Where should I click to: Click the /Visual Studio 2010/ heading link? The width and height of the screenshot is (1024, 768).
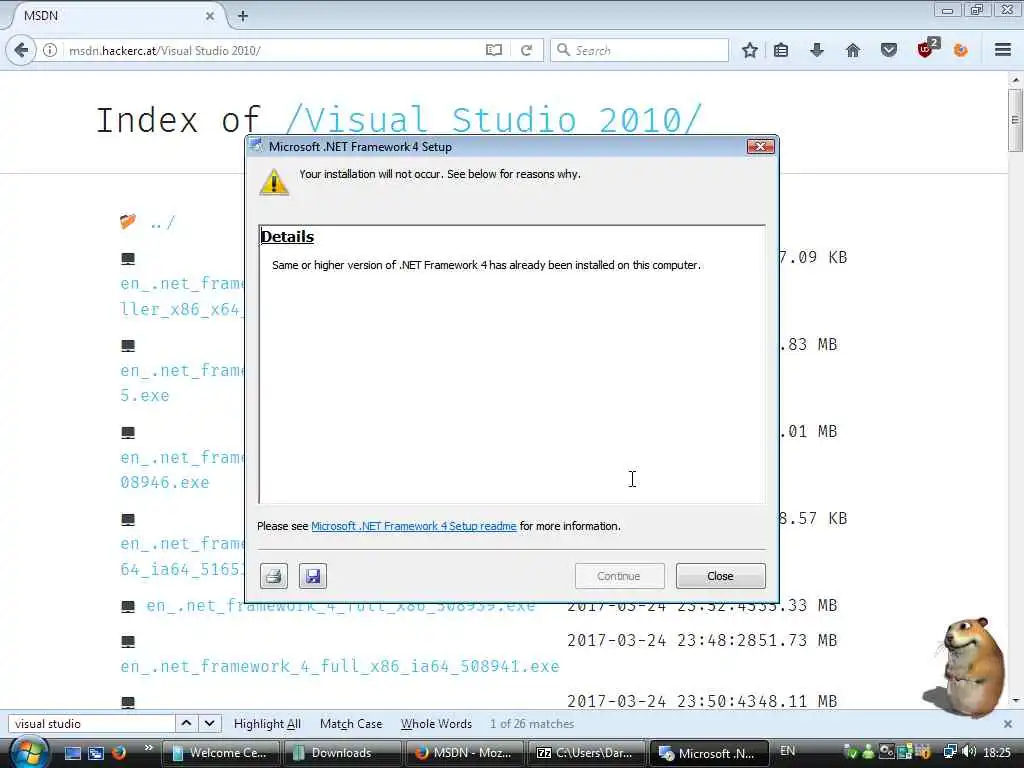(494, 120)
